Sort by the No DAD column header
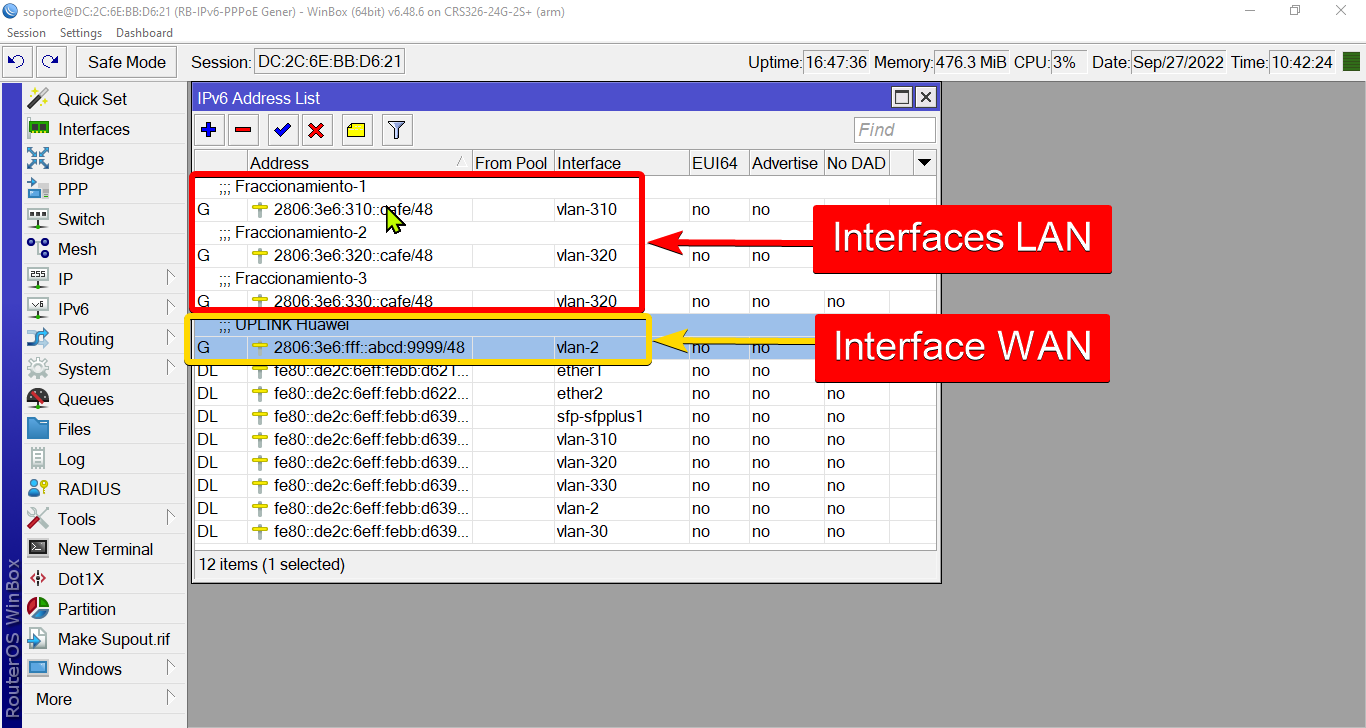Screen dimensions: 1366x728 pyautogui.click(x=856, y=163)
